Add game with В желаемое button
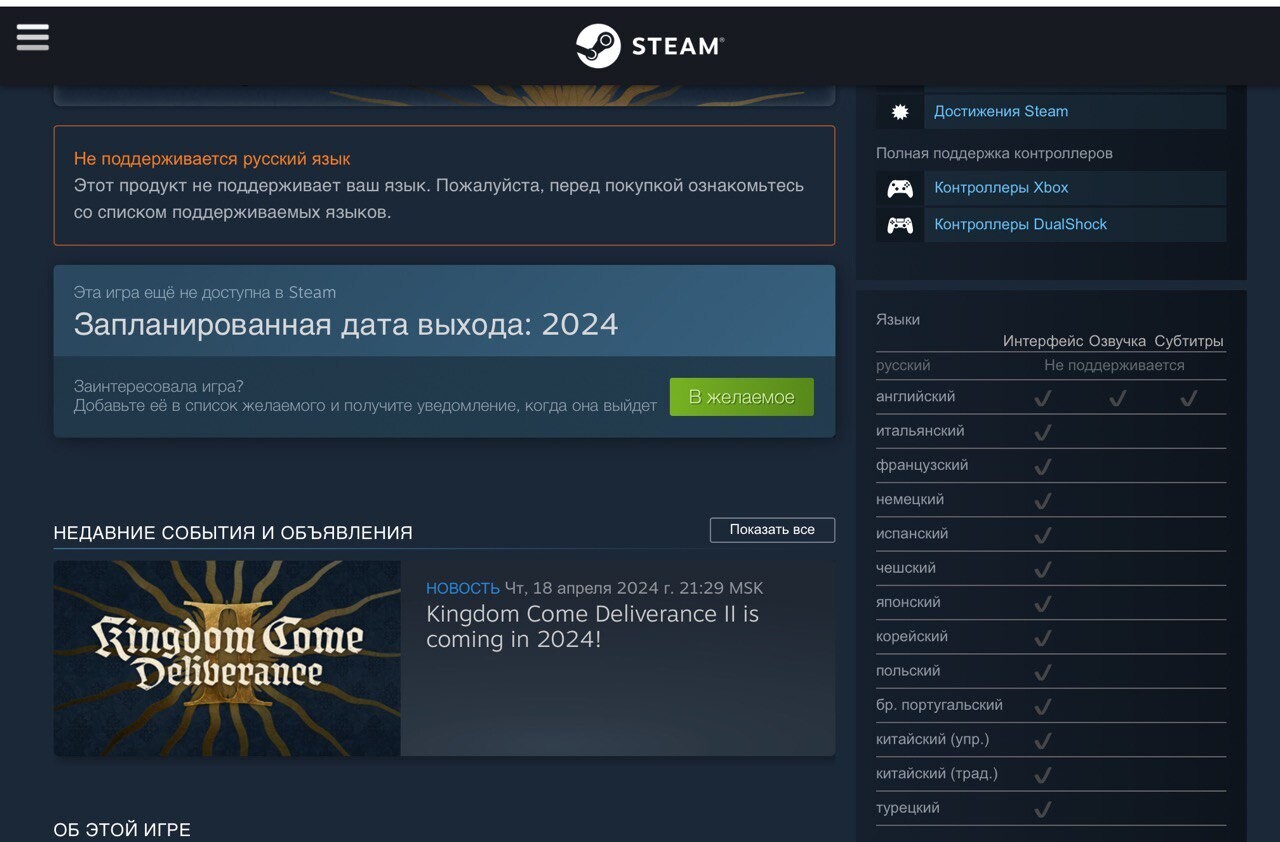This screenshot has height=842, width=1280. coord(741,397)
